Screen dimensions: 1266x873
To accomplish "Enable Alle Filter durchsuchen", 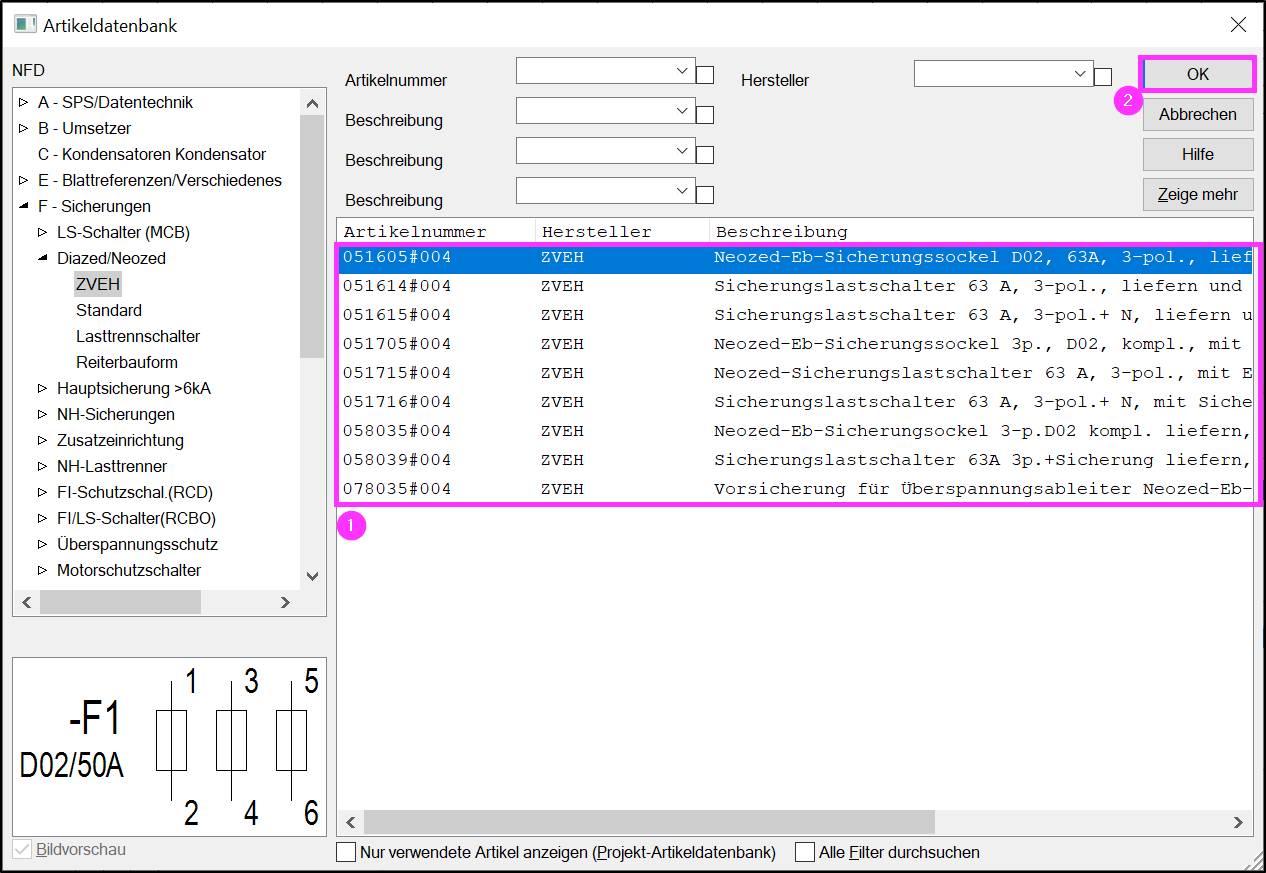I will 805,852.
